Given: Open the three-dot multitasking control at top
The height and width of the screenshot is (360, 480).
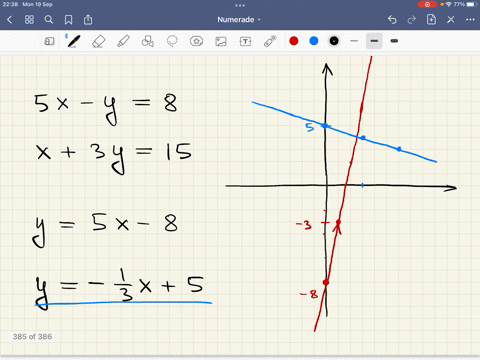Looking at the screenshot, I should 240,5.
